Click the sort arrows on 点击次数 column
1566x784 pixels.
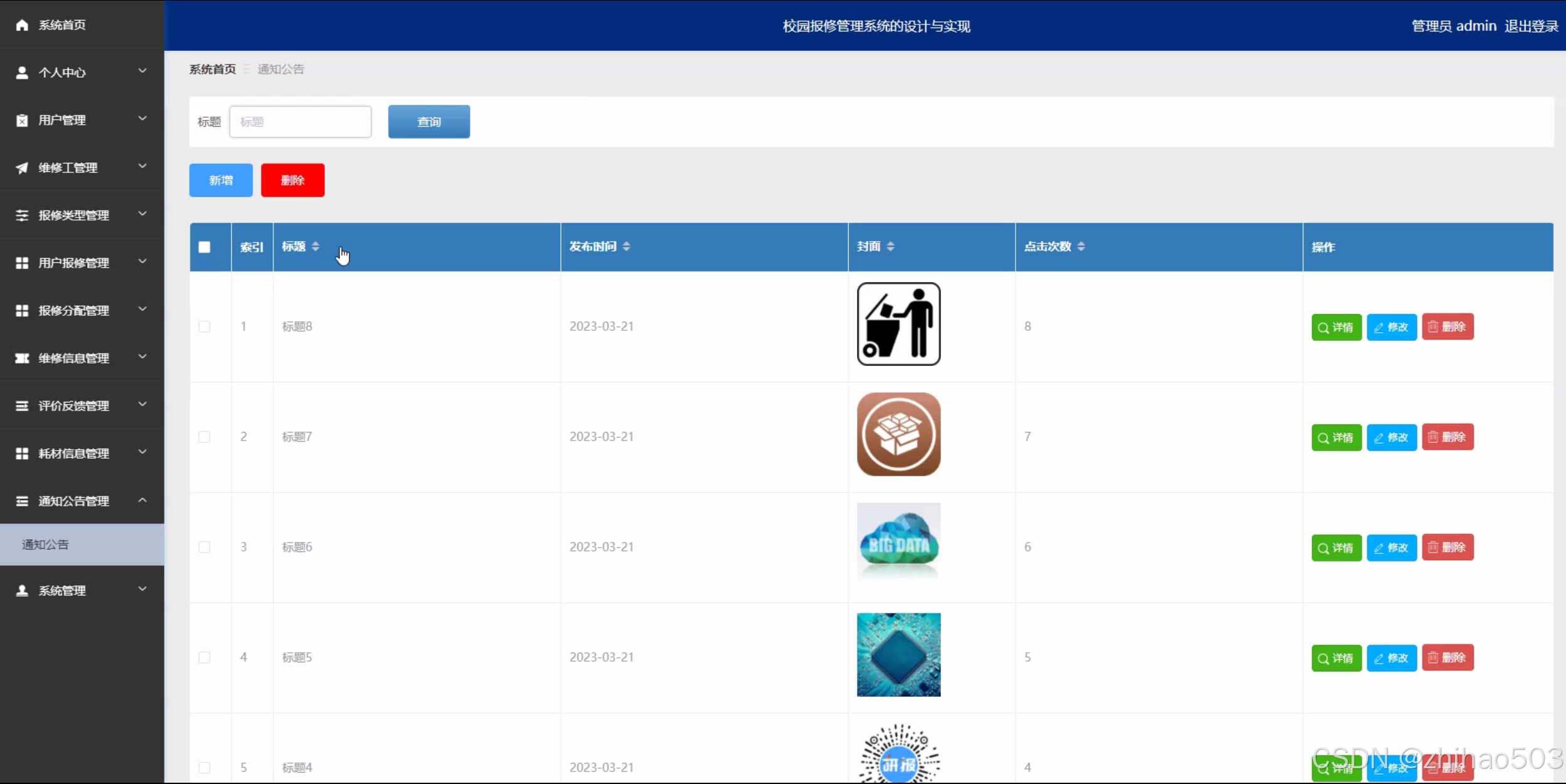pyautogui.click(x=1081, y=247)
